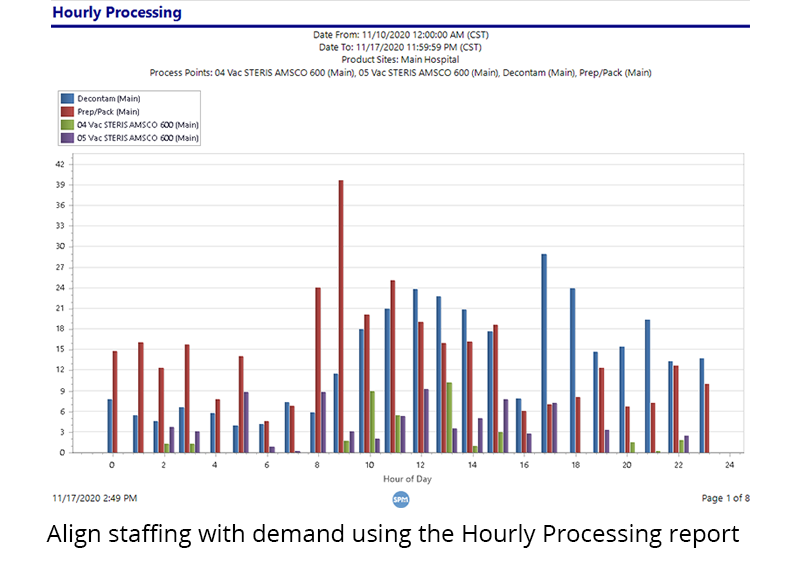Click the y-axis value 42
This screenshot has height=581, width=800.
pyautogui.click(x=60, y=164)
